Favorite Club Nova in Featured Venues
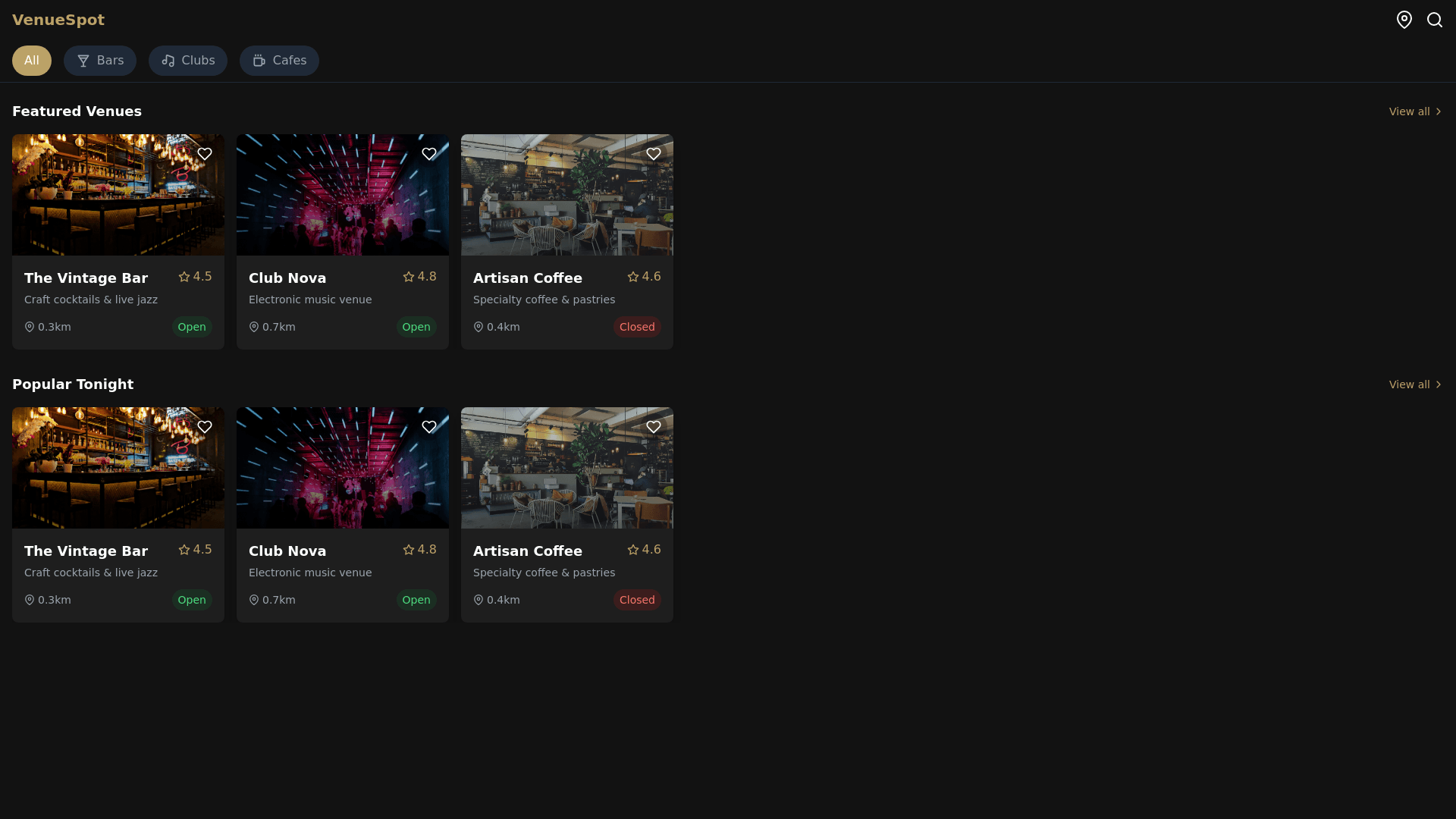The image size is (1456, 819). [x=429, y=154]
